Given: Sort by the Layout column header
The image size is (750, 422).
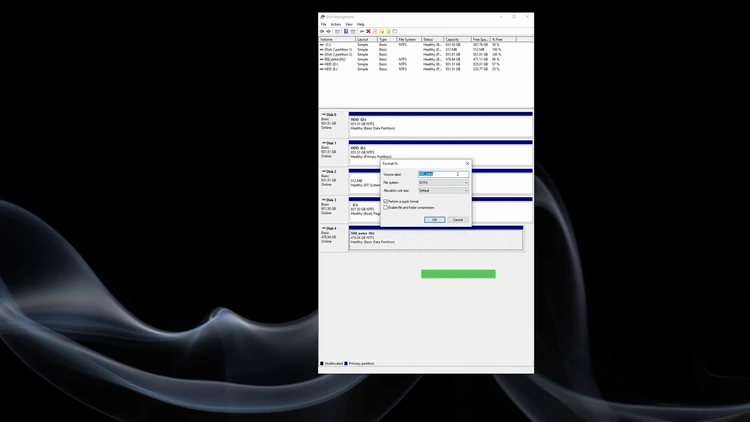Looking at the screenshot, I should click(x=366, y=39).
